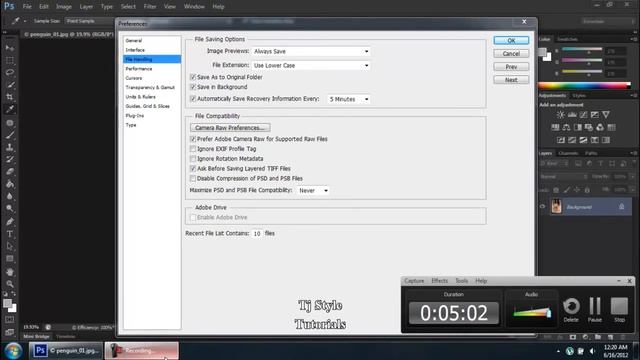Switch to the Swatches tab

point(567,39)
